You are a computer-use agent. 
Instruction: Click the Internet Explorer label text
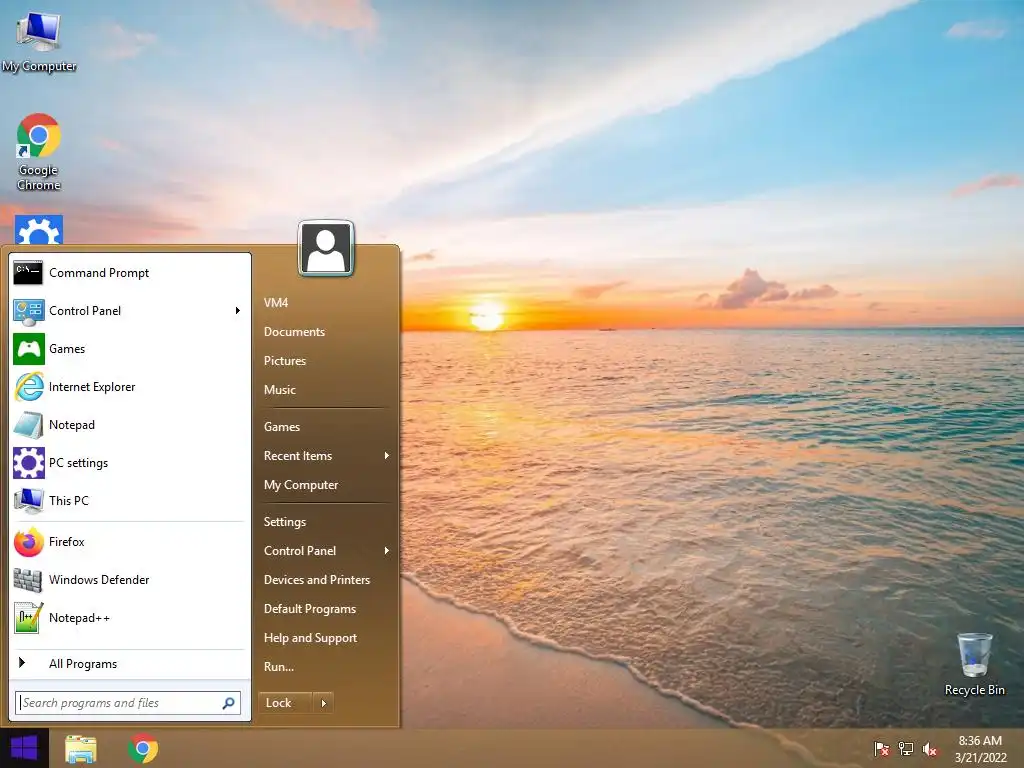(x=92, y=387)
